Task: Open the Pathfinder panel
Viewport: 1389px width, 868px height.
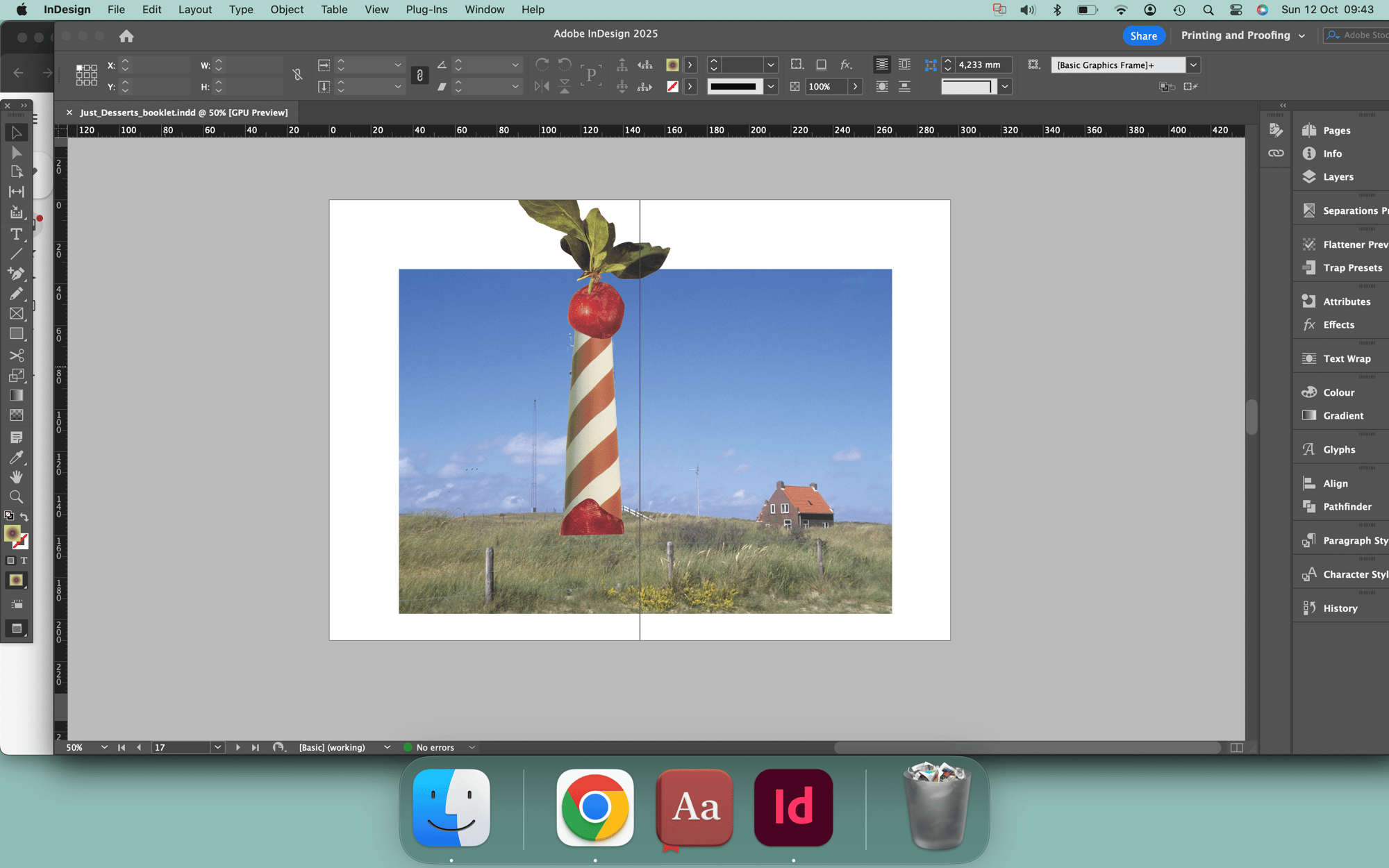Action: click(1346, 507)
